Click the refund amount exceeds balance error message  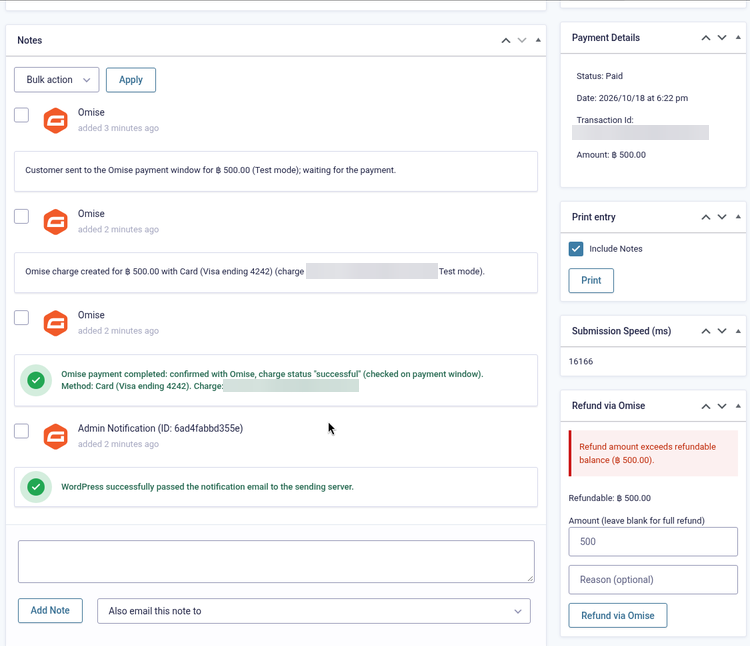click(653, 453)
